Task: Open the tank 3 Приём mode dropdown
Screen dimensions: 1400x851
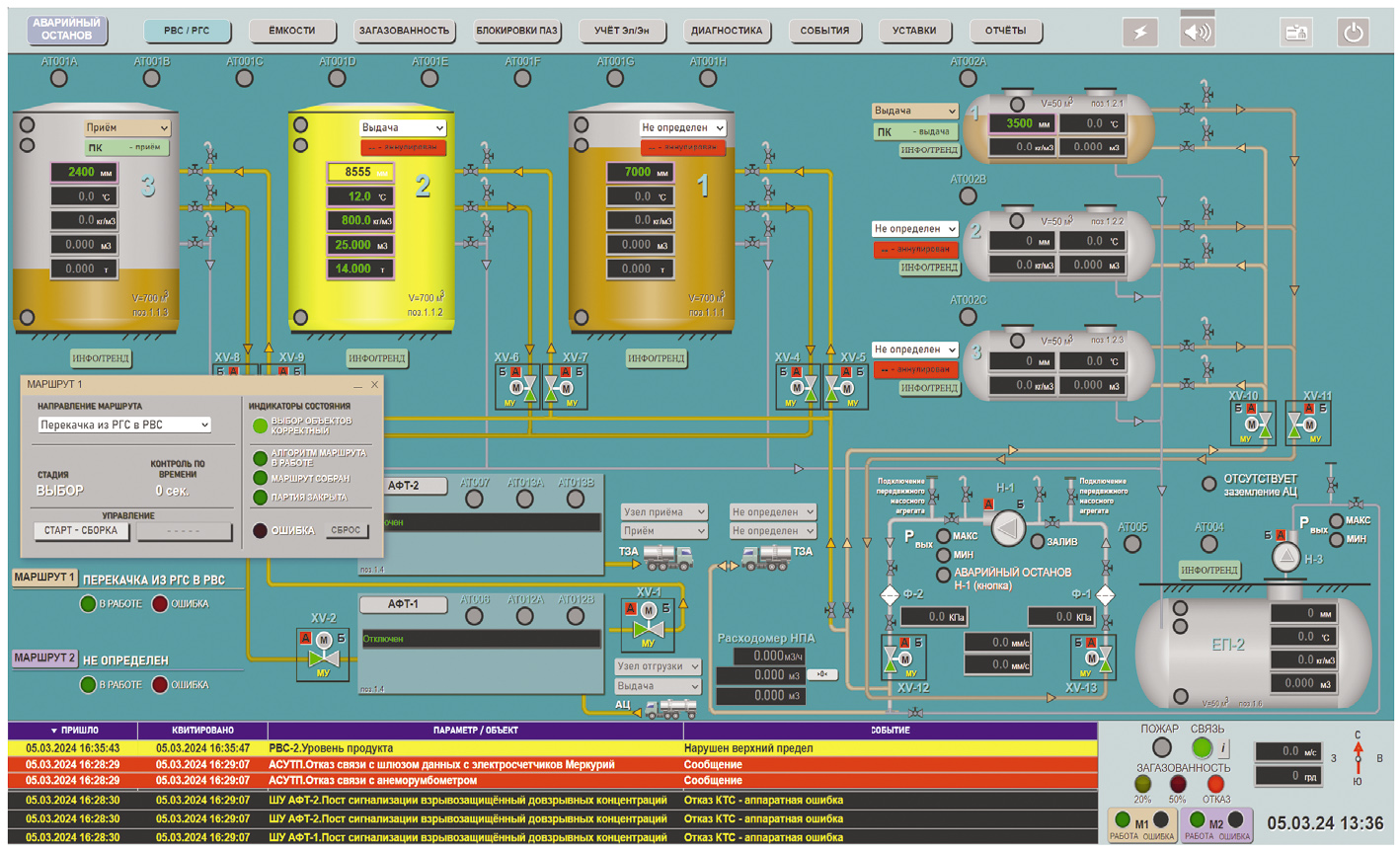Action: point(127,127)
